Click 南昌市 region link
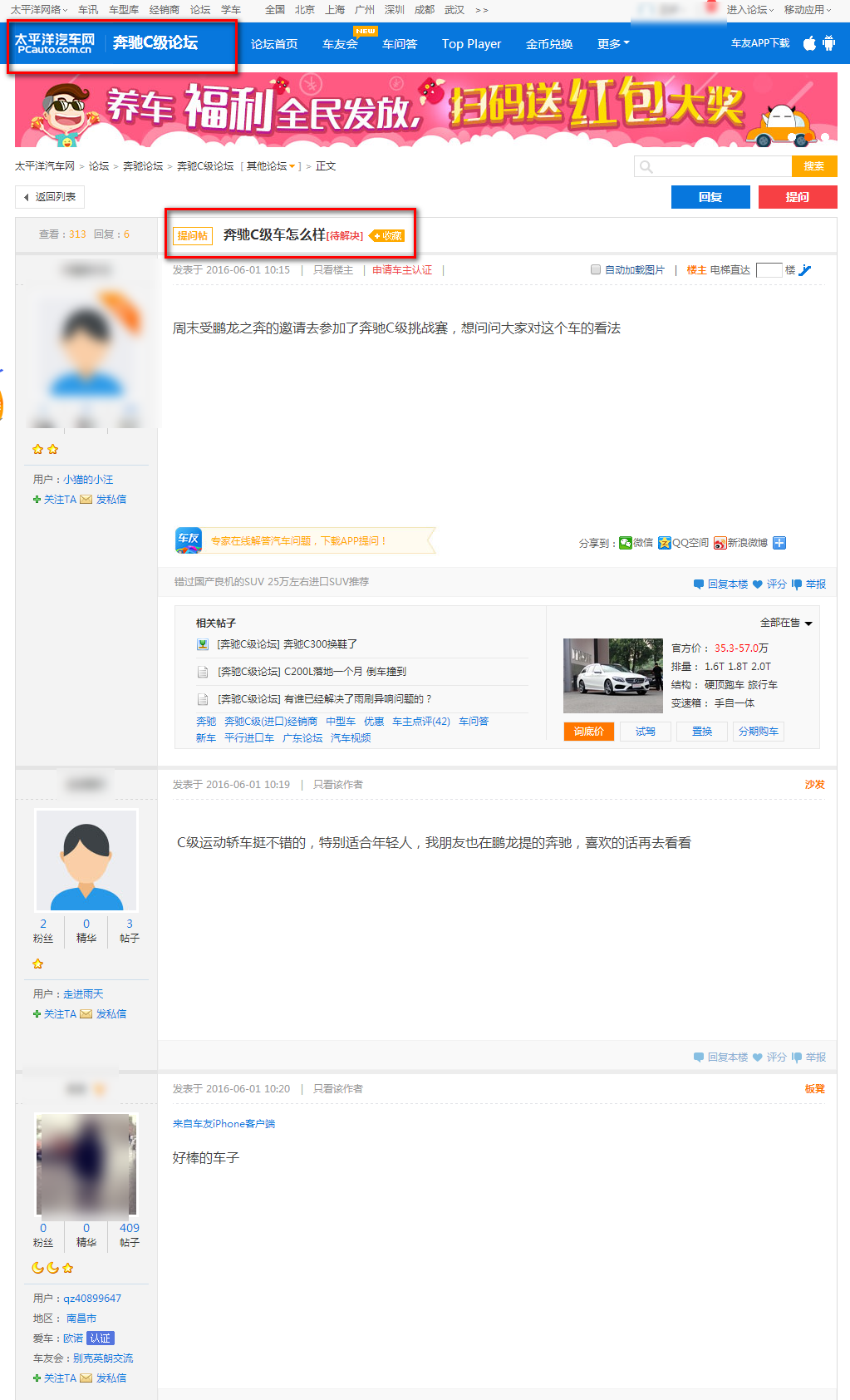Viewport: 850px width, 1400px height. coord(81,1319)
